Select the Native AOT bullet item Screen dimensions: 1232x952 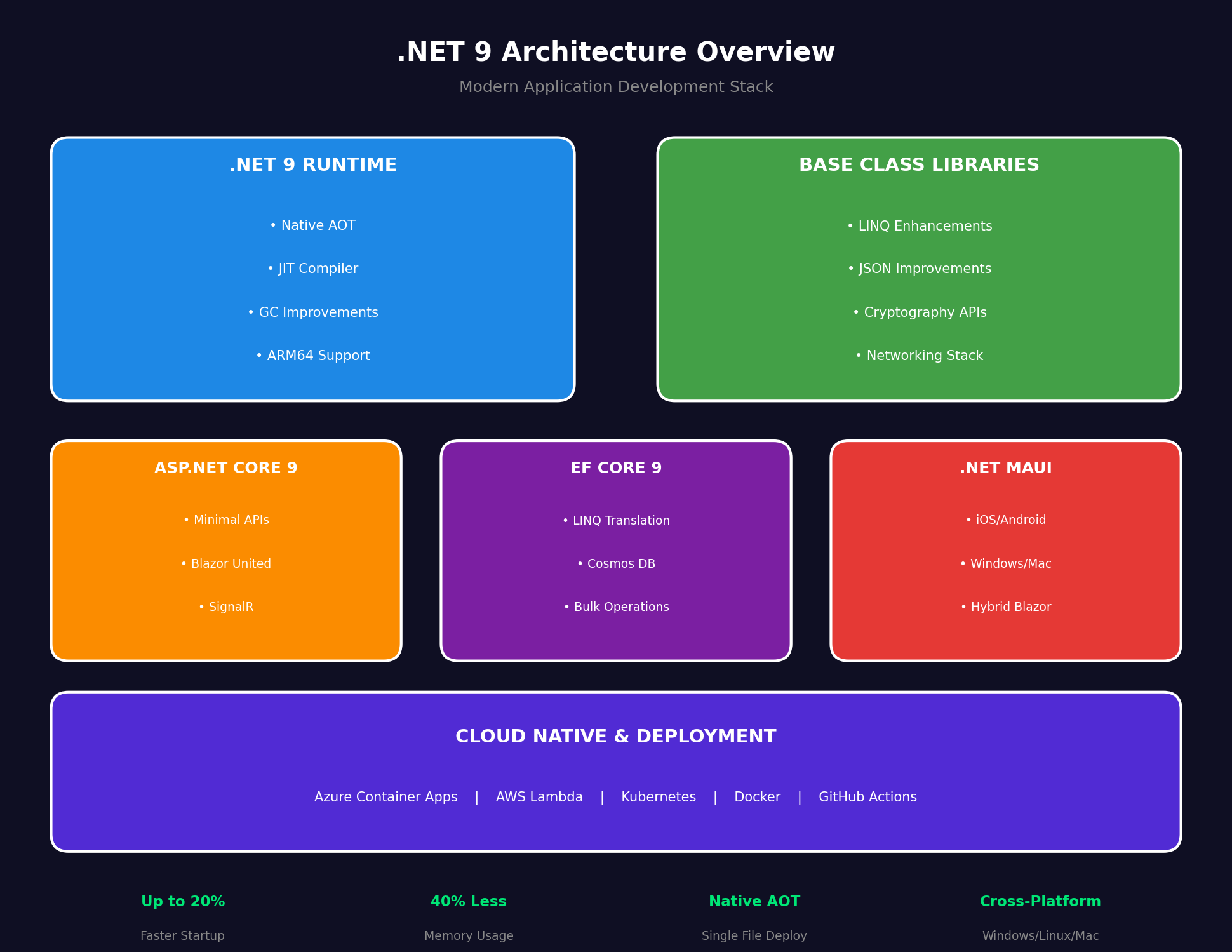(312, 225)
